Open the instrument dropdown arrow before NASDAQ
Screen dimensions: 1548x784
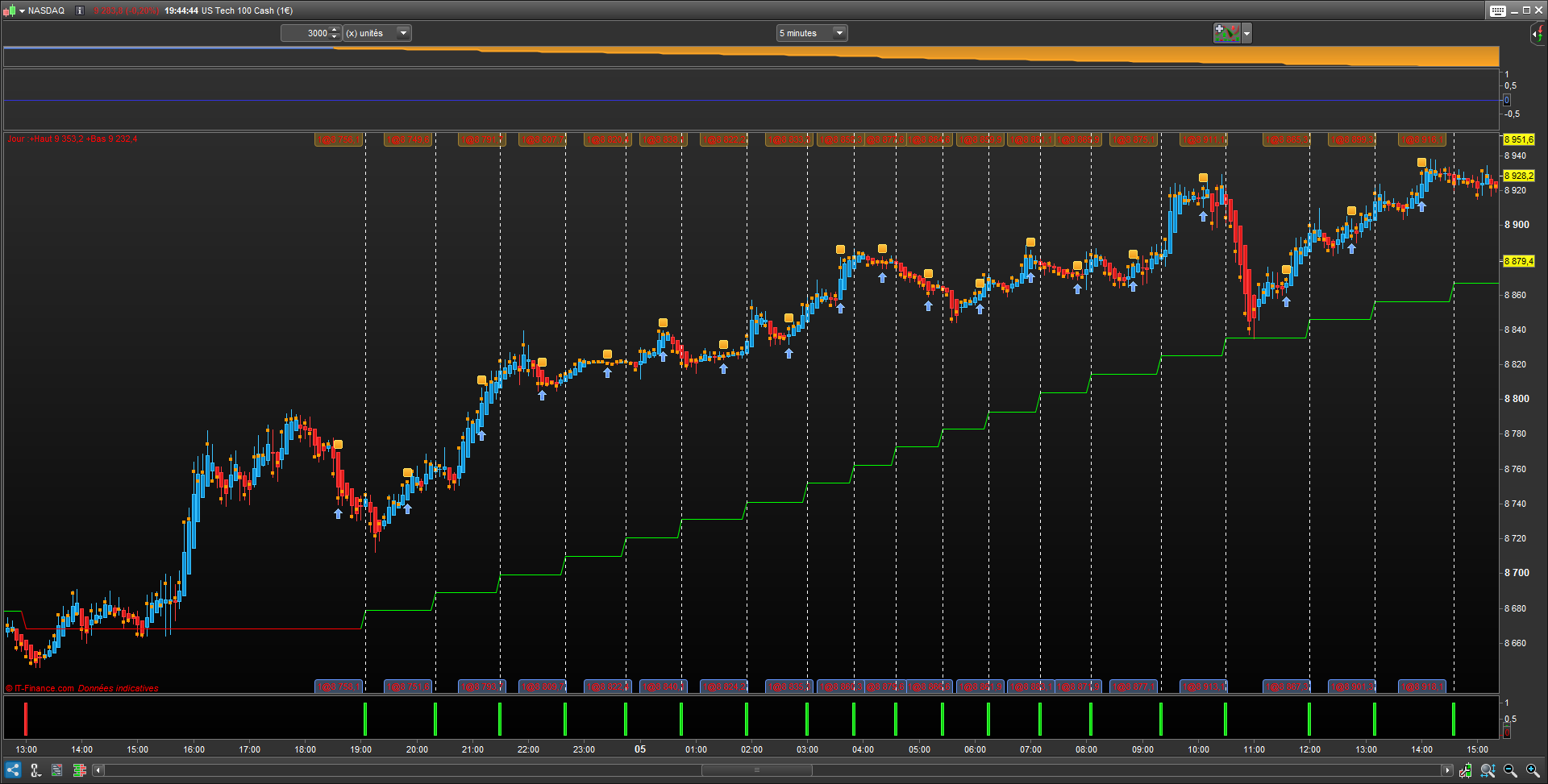[22, 11]
